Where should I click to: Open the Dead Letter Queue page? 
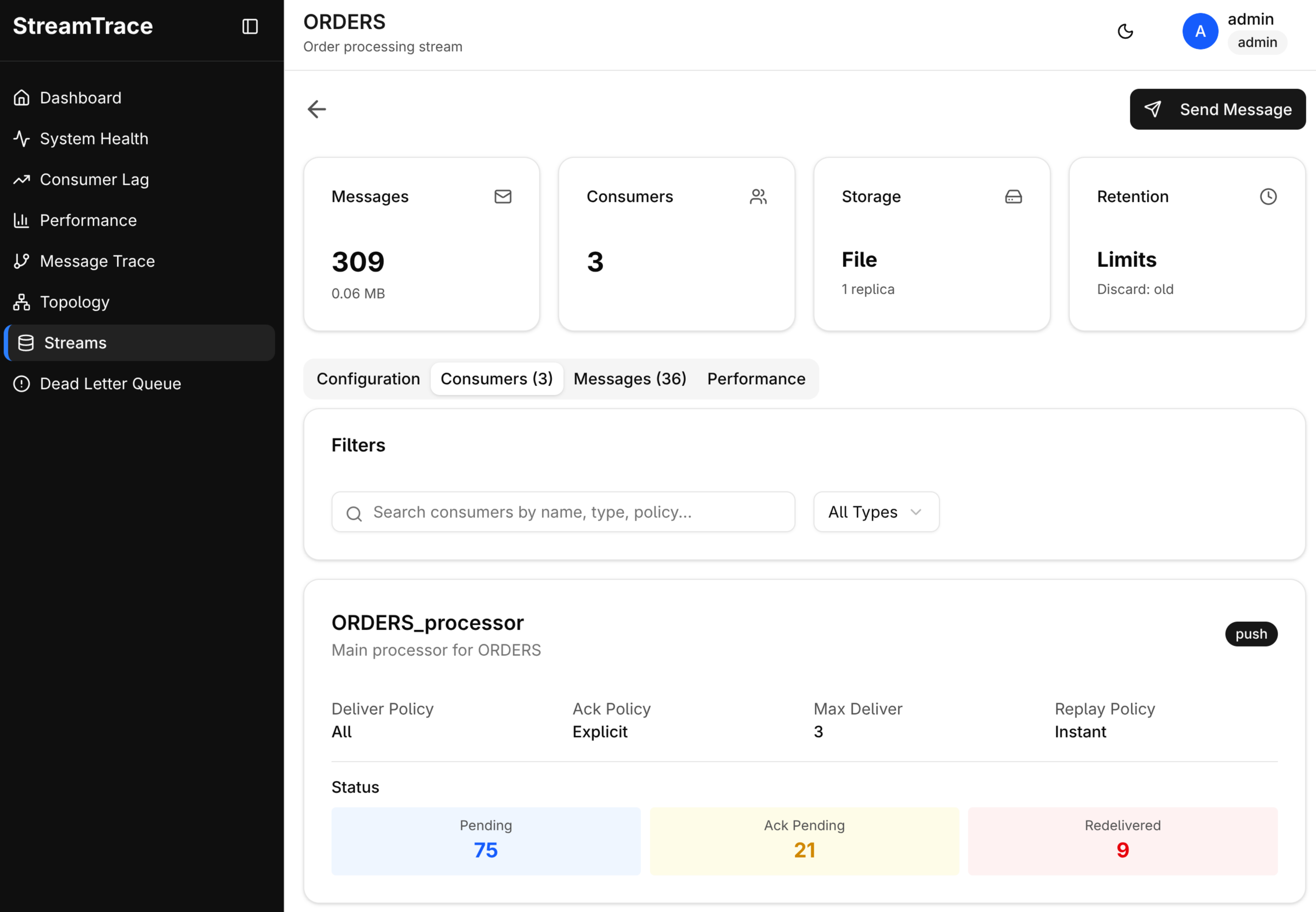tap(110, 384)
